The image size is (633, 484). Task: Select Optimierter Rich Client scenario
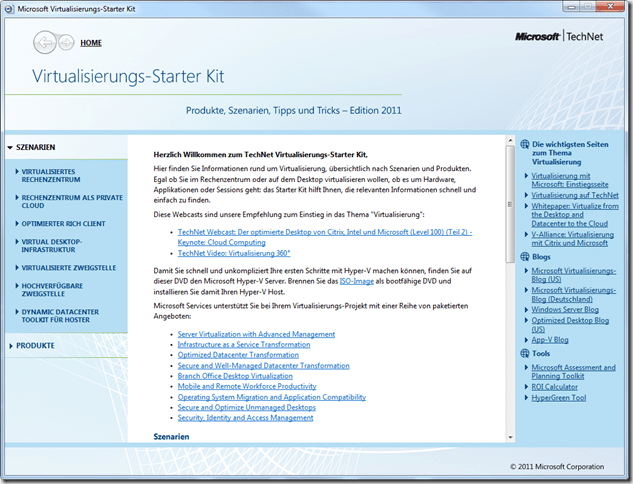click(x=63, y=224)
